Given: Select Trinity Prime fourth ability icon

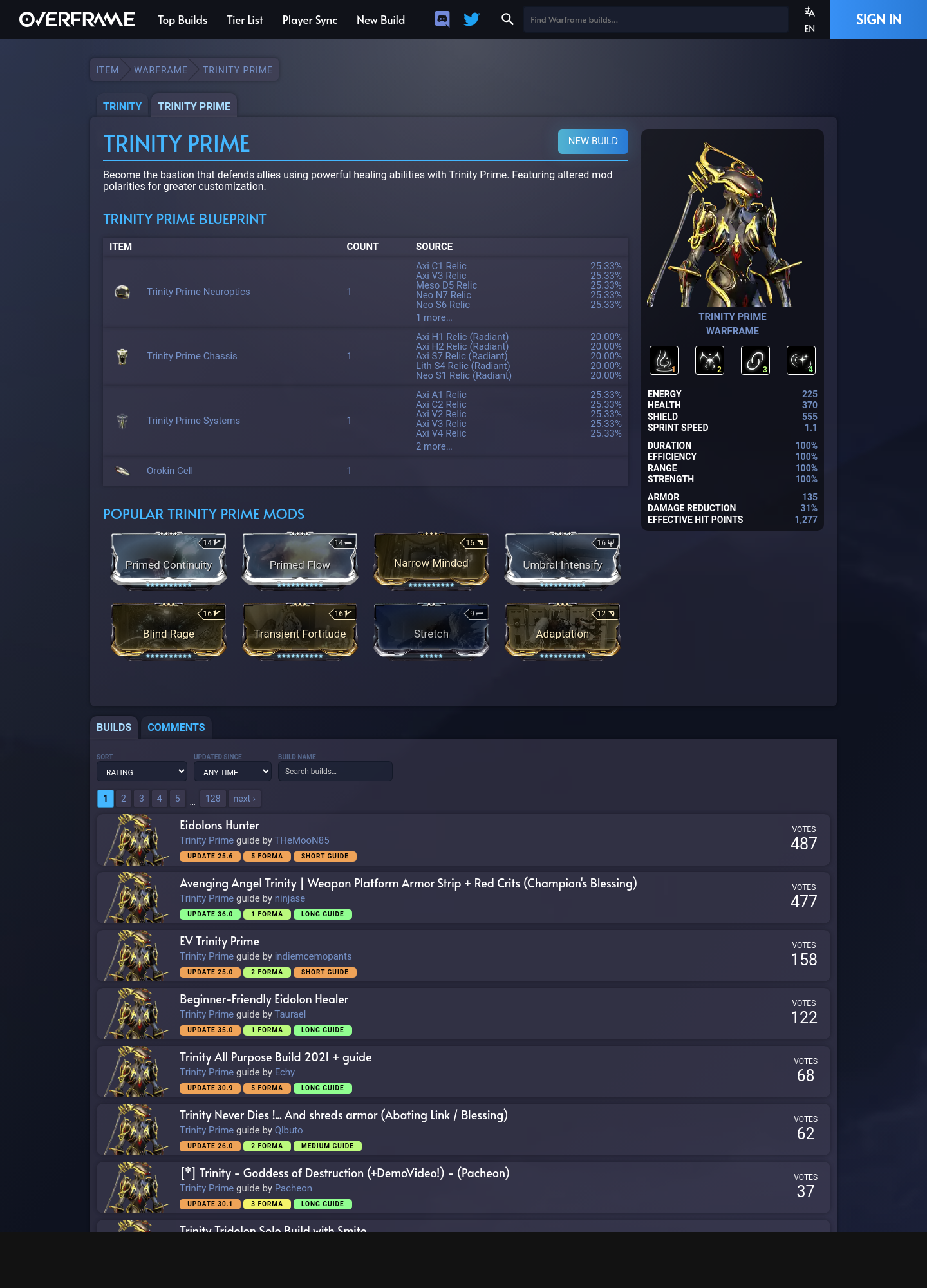Looking at the screenshot, I should [x=801, y=360].
